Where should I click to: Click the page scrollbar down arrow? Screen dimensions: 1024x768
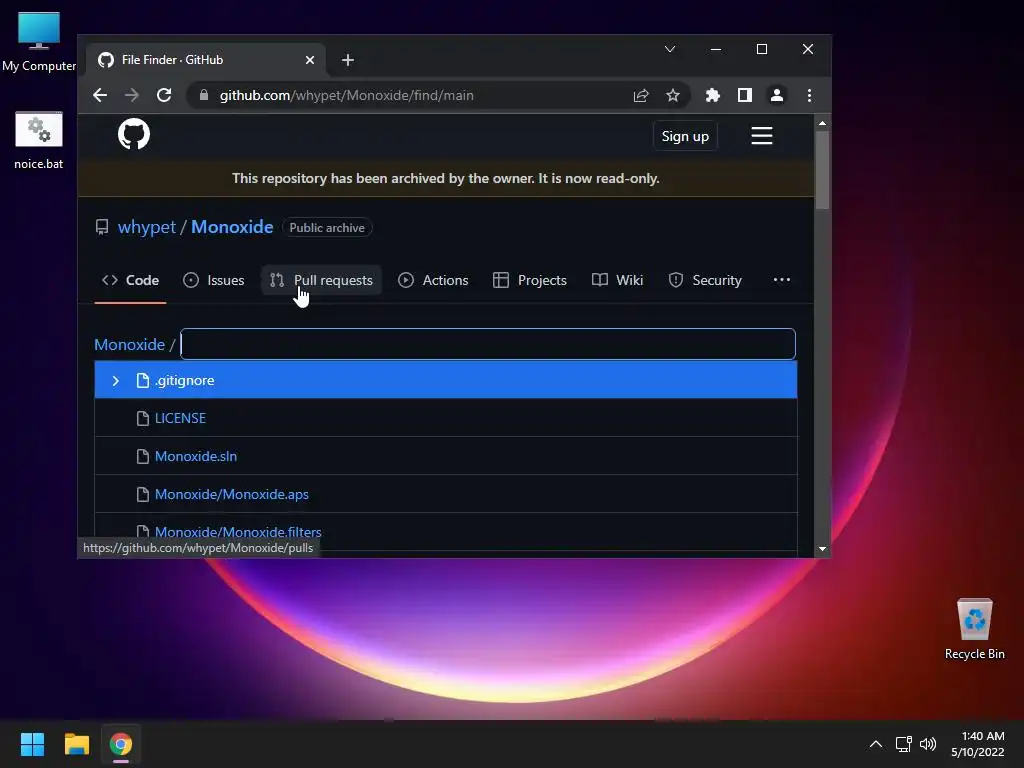(x=822, y=549)
